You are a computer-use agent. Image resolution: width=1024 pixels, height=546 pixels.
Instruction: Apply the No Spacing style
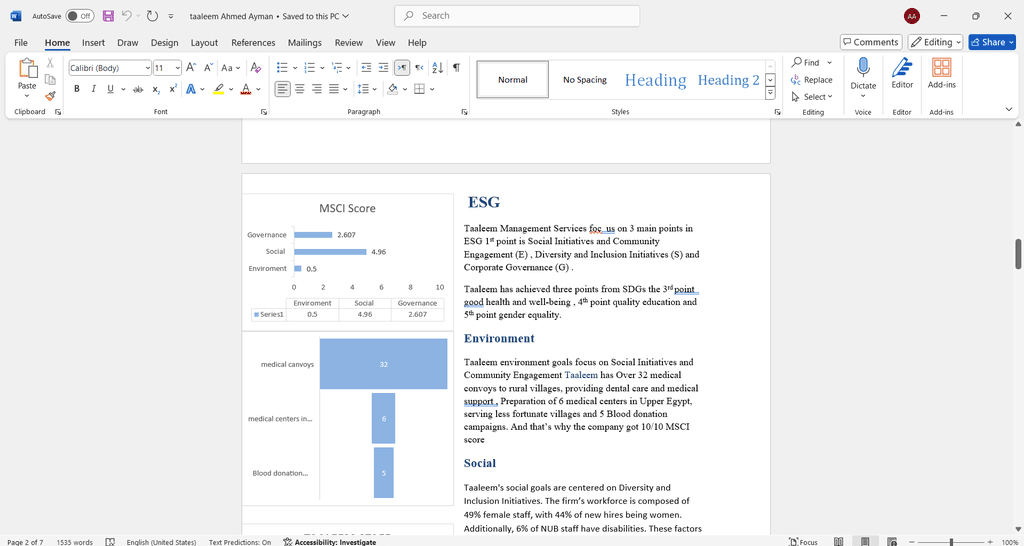click(584, 80)
